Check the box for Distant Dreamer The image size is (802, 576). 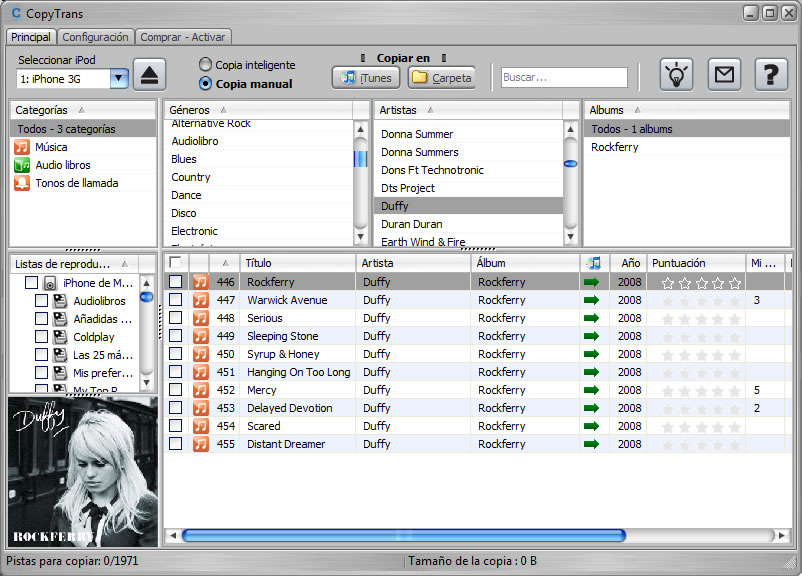tap(175, 444)
